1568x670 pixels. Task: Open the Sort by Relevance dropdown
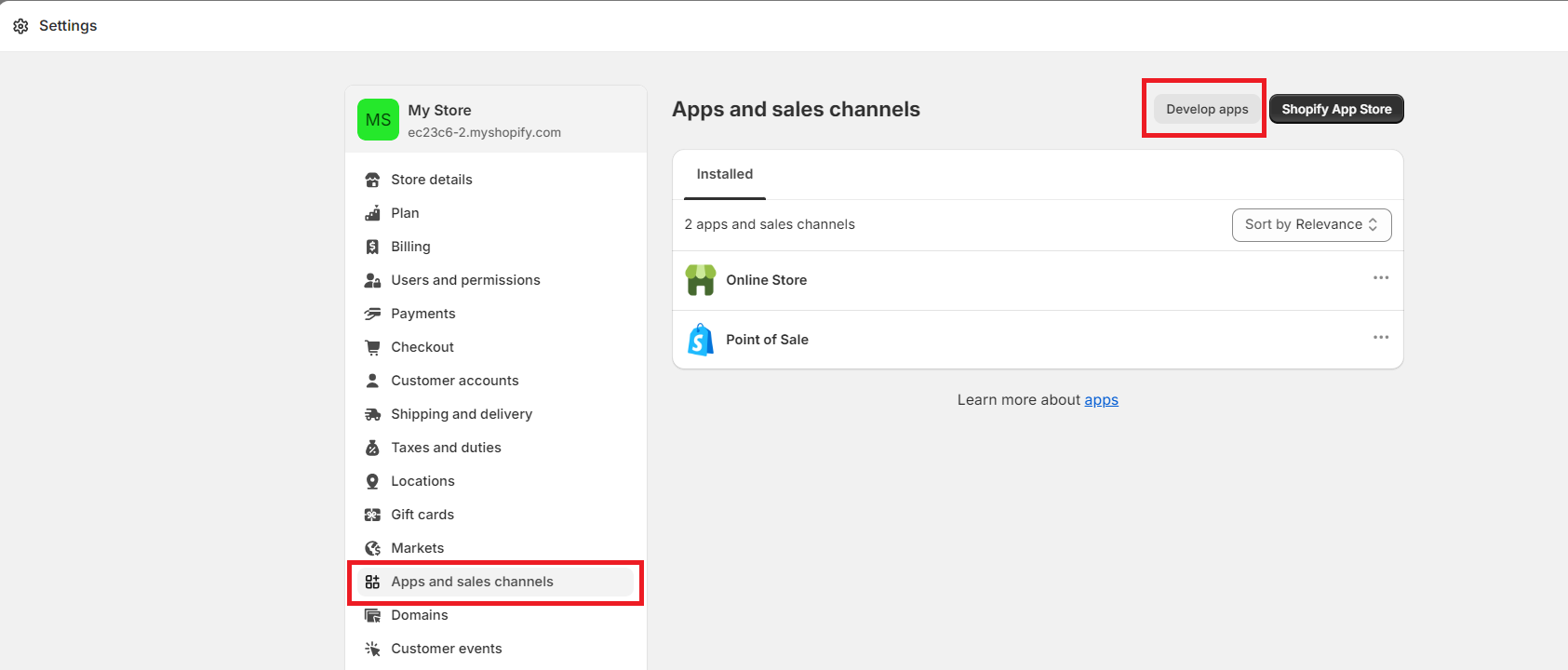[x=1311, y=225]
